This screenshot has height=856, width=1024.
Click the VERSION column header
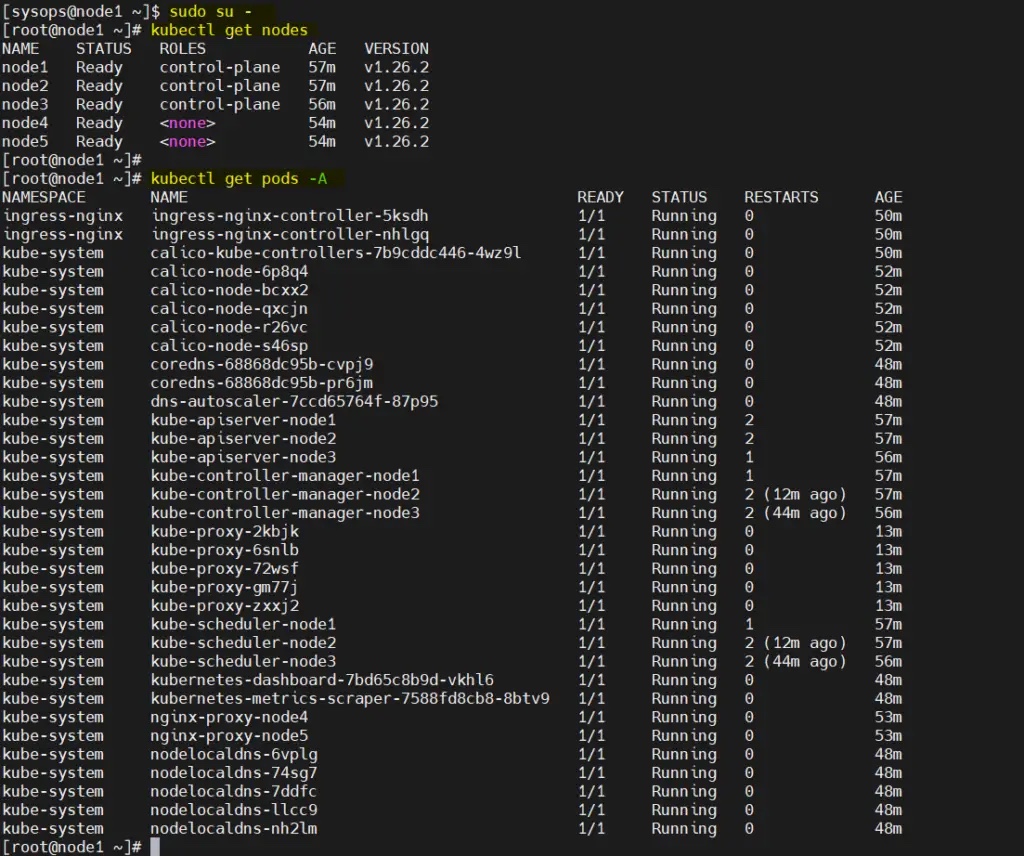(x=396, y=48)
